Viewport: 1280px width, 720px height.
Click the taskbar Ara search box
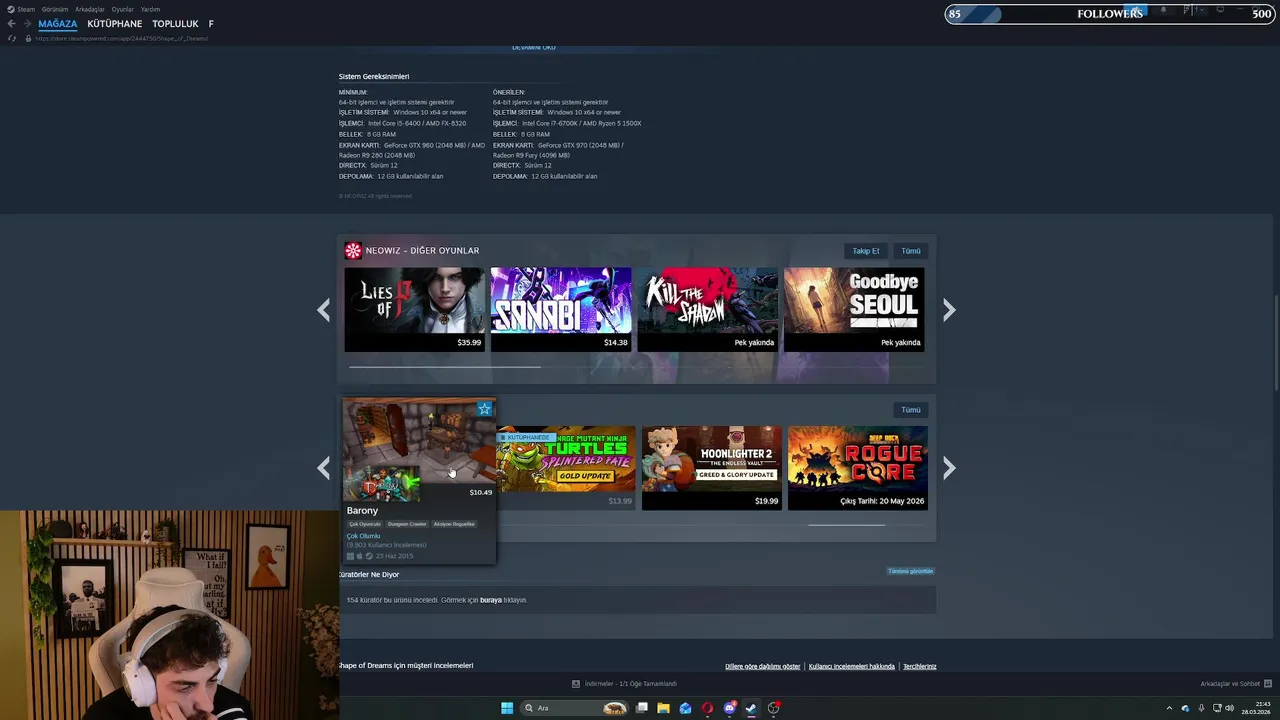coord(576,708)
